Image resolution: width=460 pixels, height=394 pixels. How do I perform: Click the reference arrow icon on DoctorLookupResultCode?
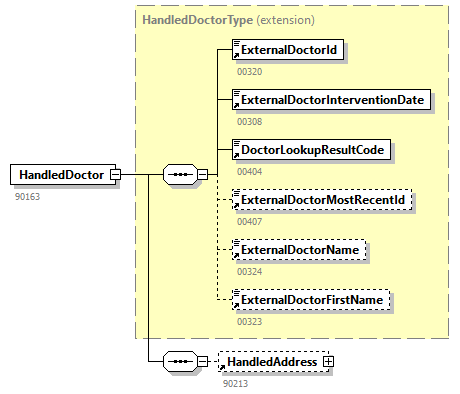tap(236, 155)
